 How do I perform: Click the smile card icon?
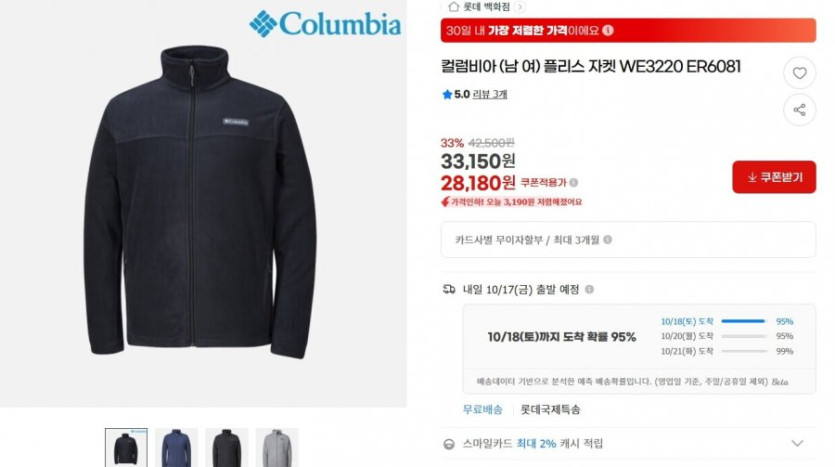click(449, 444)
